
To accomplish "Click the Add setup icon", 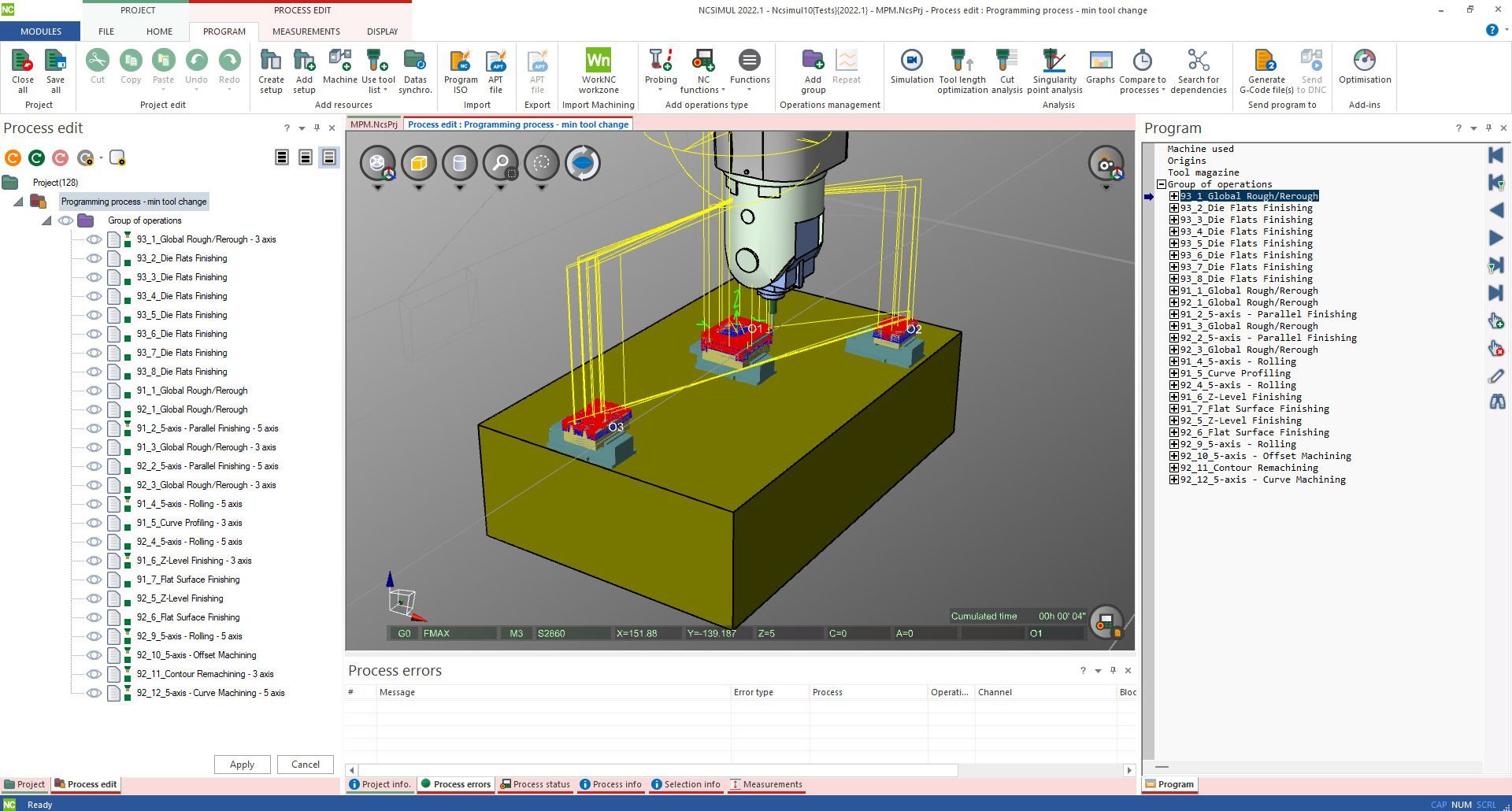I will click(304, 71).
